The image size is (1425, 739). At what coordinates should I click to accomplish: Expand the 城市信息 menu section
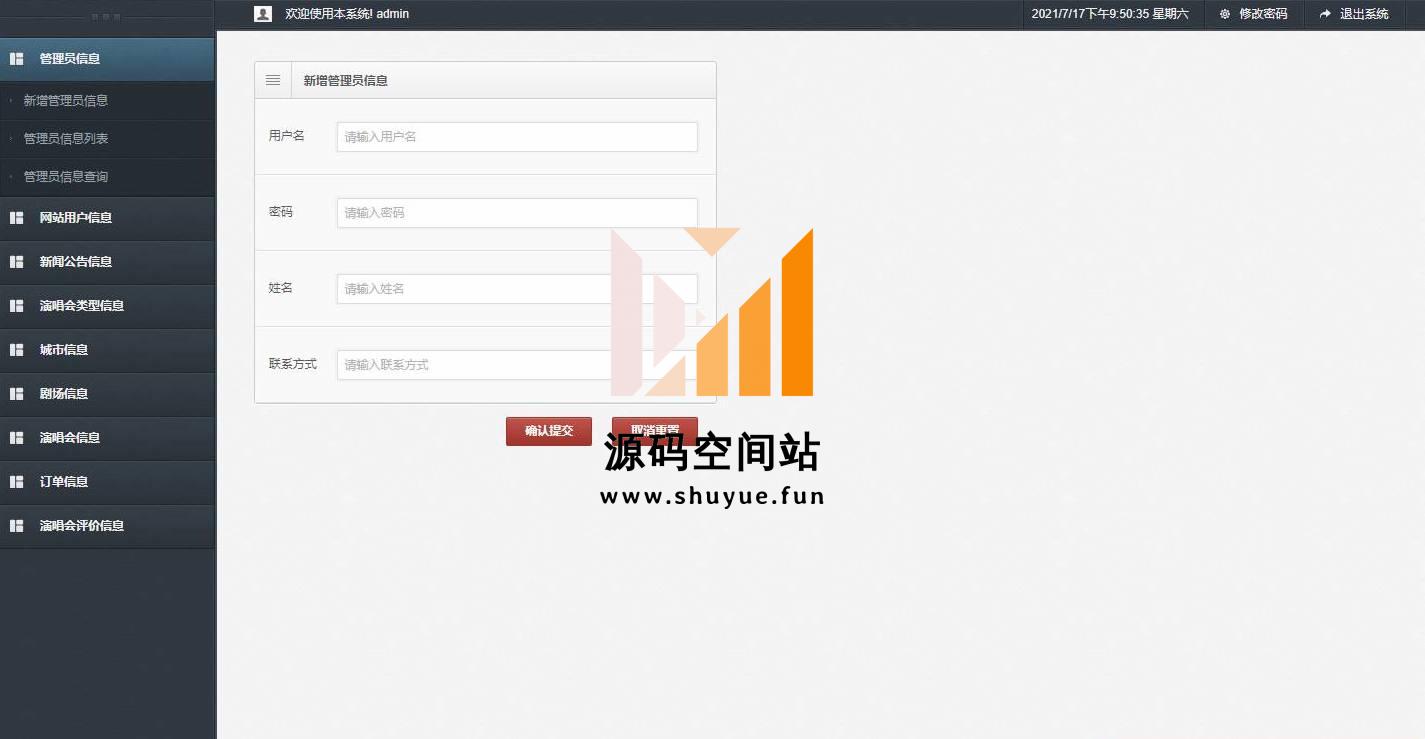click(107, 350)
